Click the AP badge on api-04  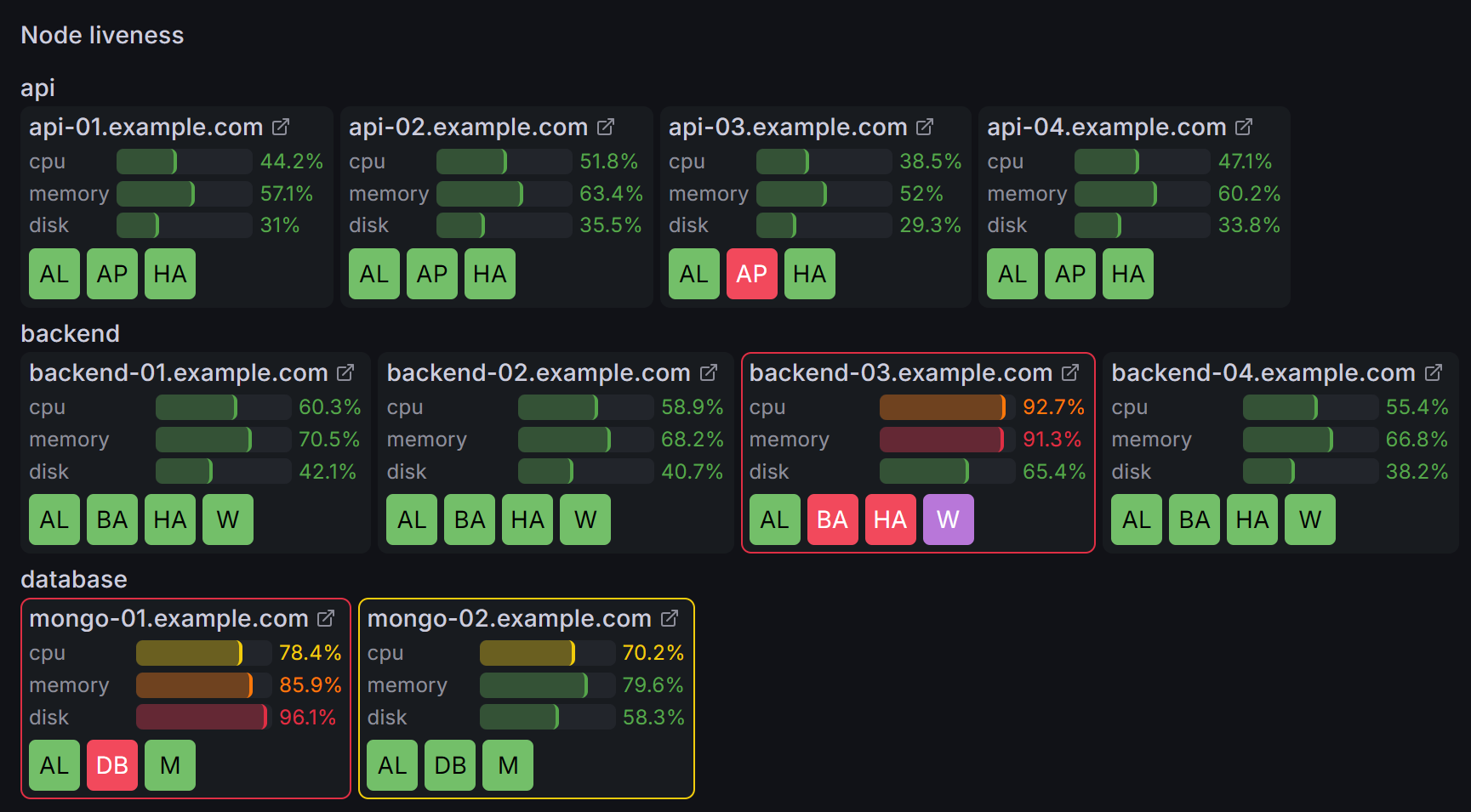coord(1070,274)
